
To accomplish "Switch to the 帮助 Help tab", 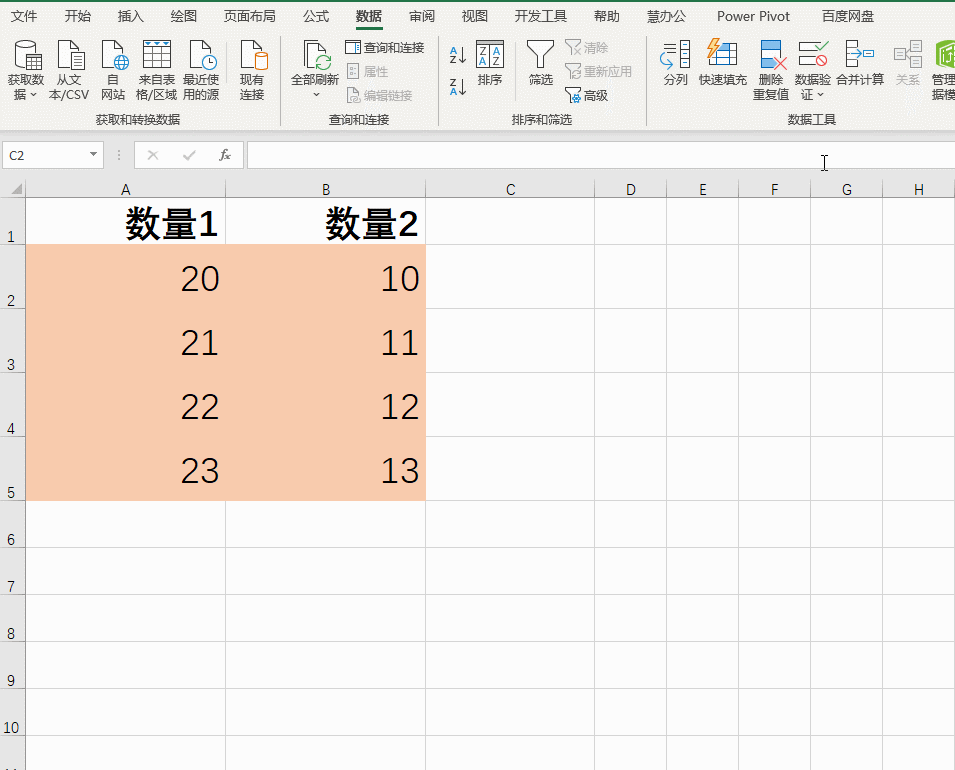I will tap(607, 16).
